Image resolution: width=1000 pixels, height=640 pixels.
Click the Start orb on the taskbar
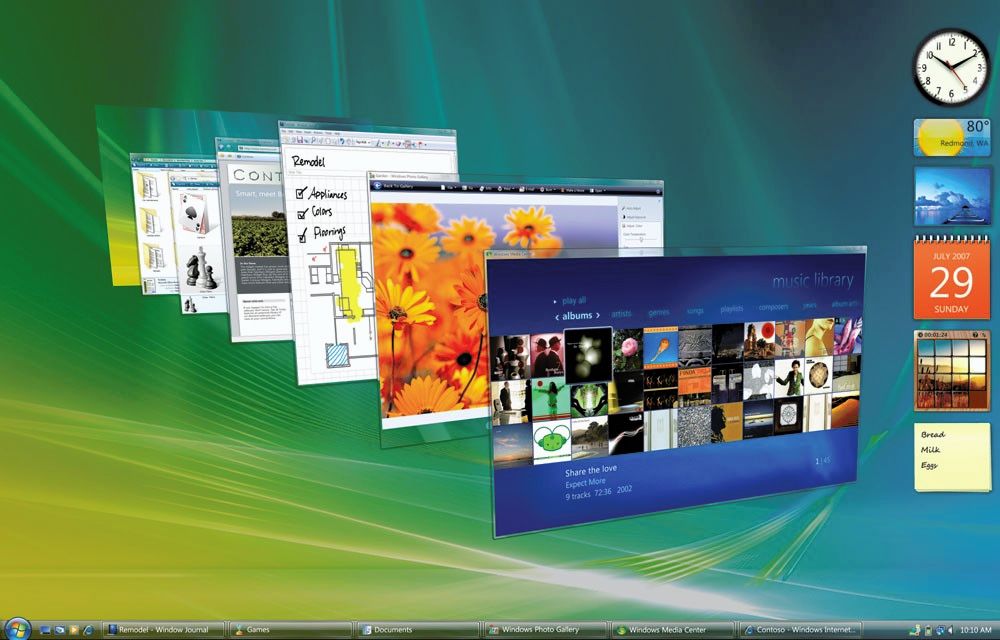coord(18,630)
